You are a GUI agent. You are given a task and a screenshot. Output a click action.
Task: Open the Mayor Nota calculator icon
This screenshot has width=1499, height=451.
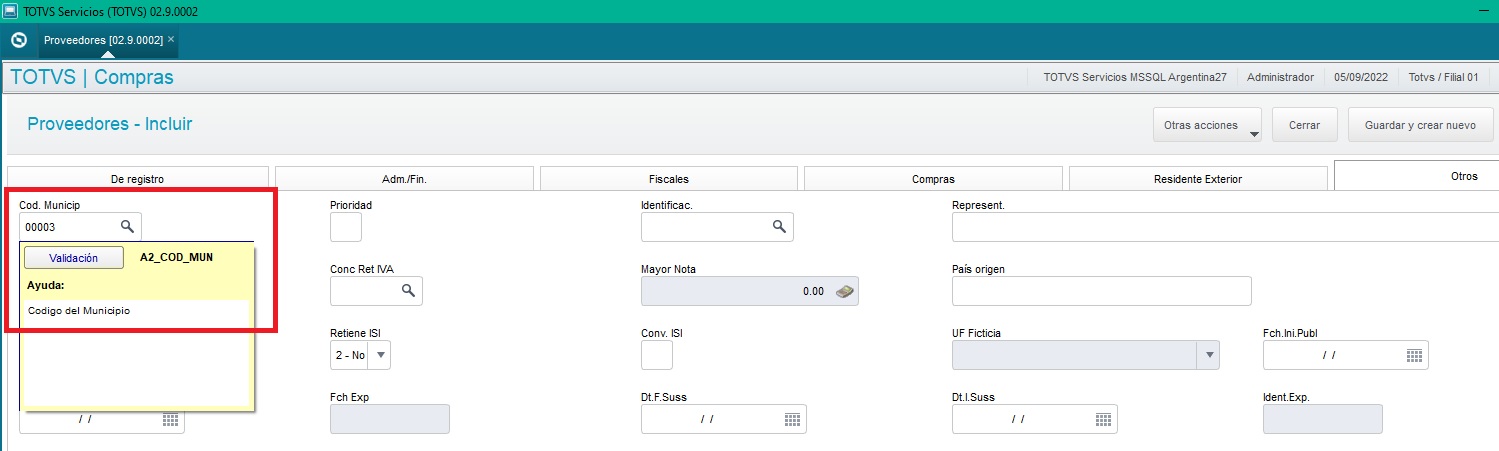tap(845, 291)
